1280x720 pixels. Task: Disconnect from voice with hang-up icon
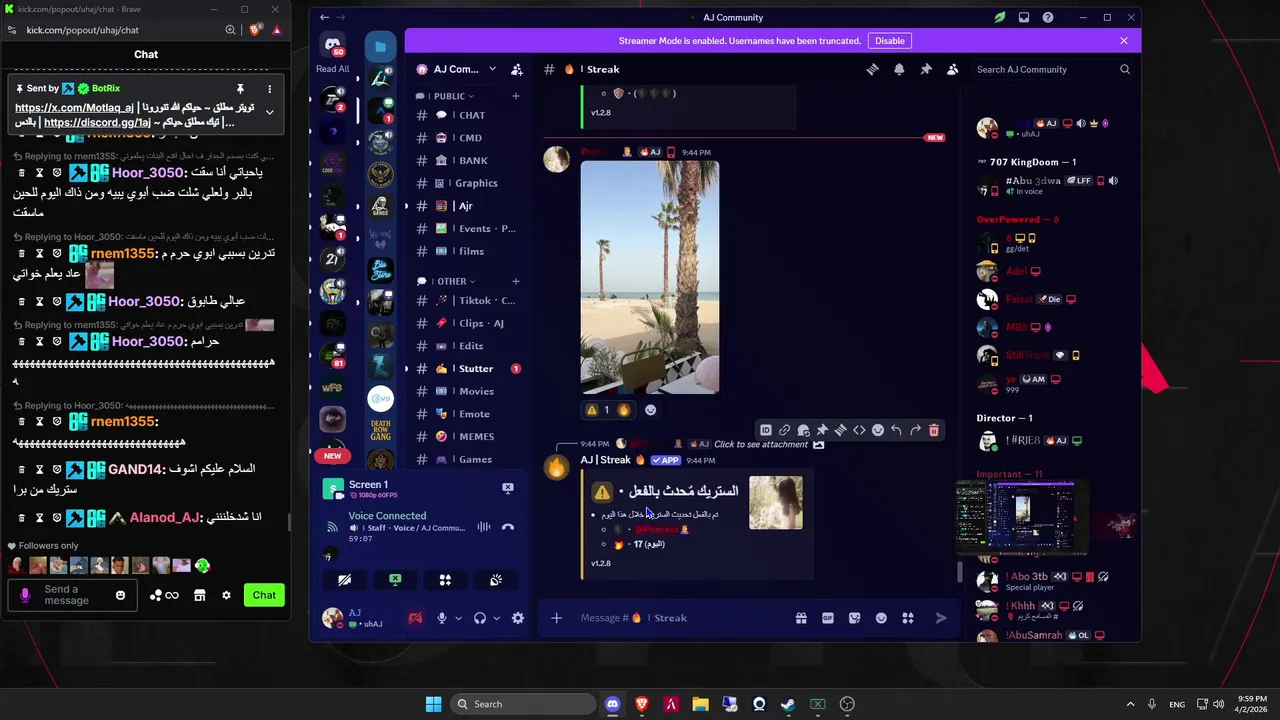coord(508,527)
